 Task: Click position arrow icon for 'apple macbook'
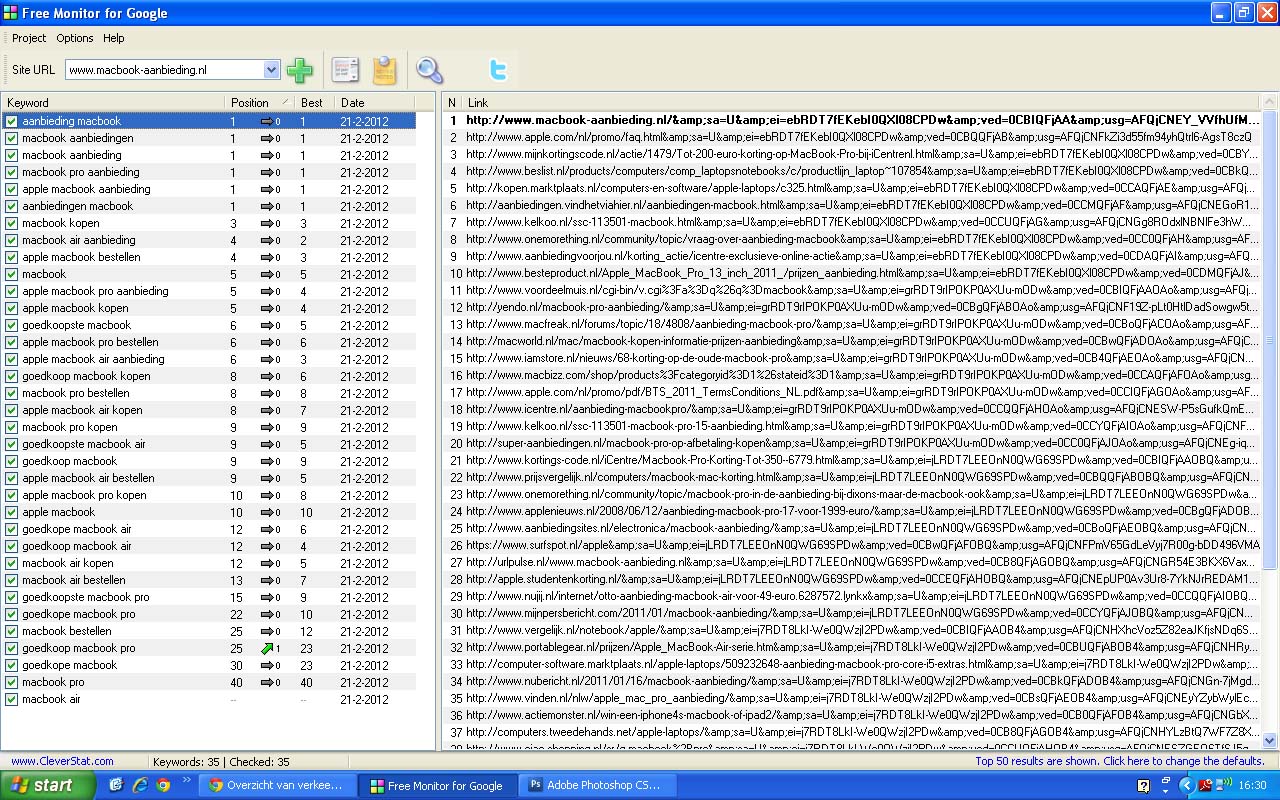click(x=267, y=512)
